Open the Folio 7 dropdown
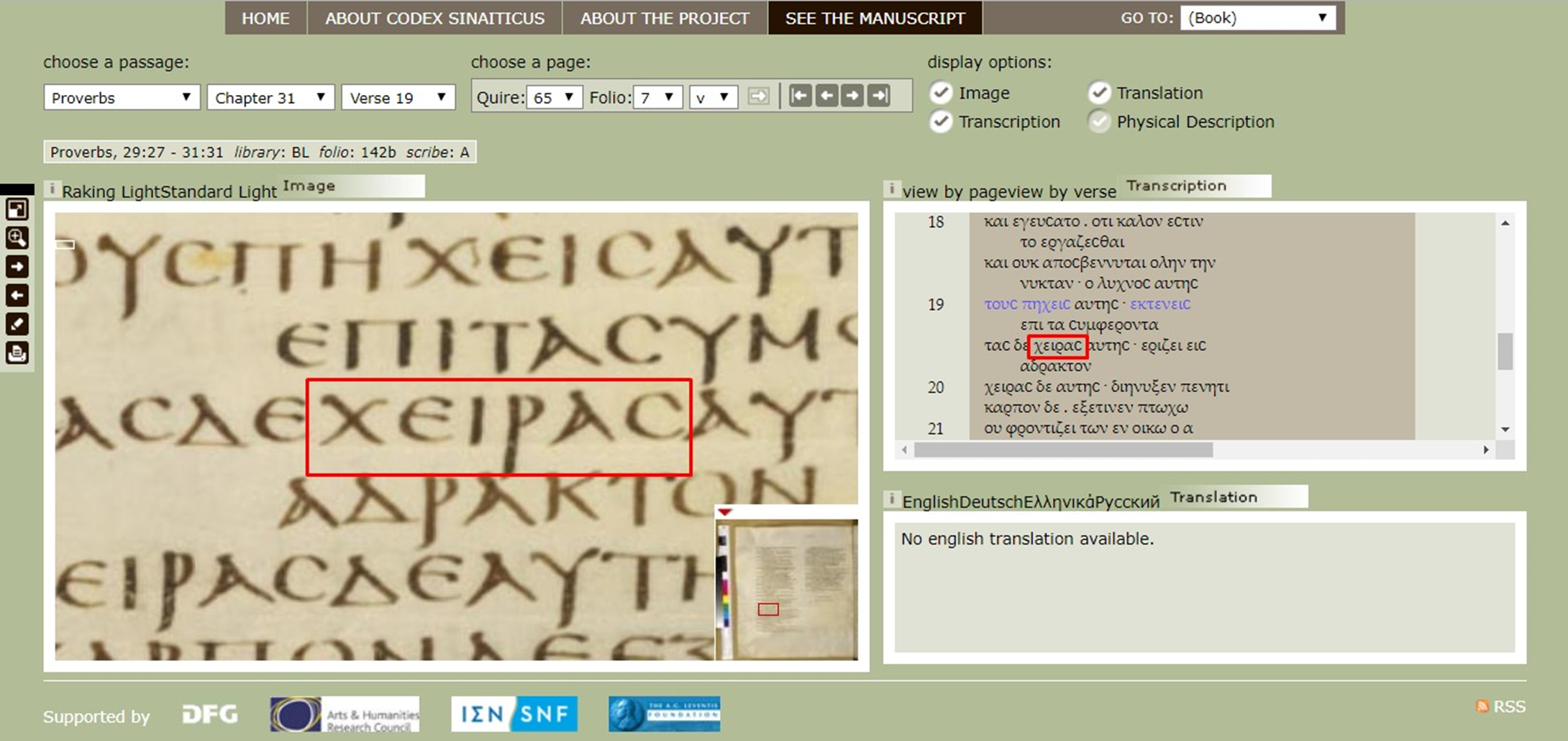 click(x=657, y=97)
